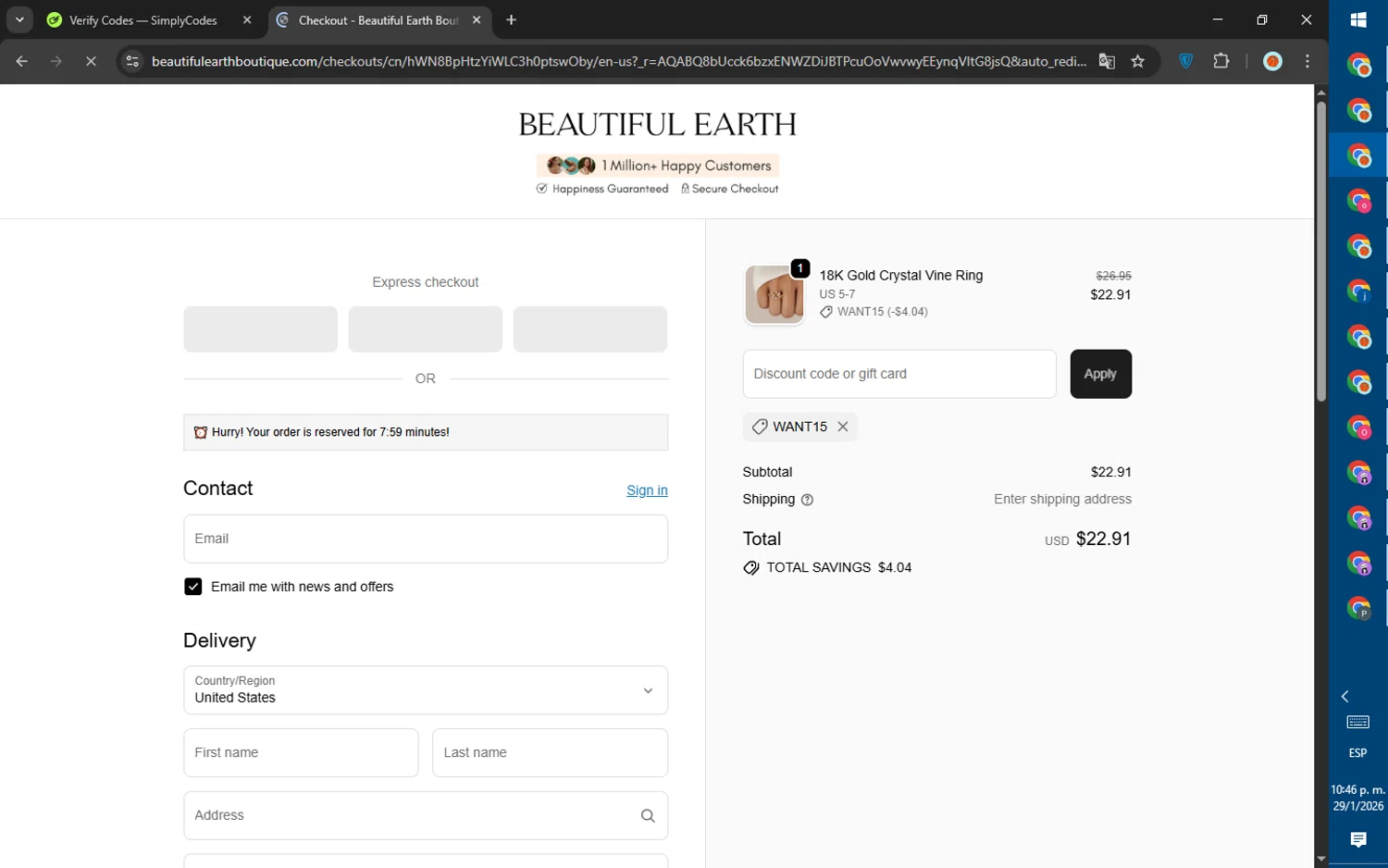Switch to Verify Codes — SimplyCodes tab
Viewport: 1388px width, 868px height.
click(143, 19)
